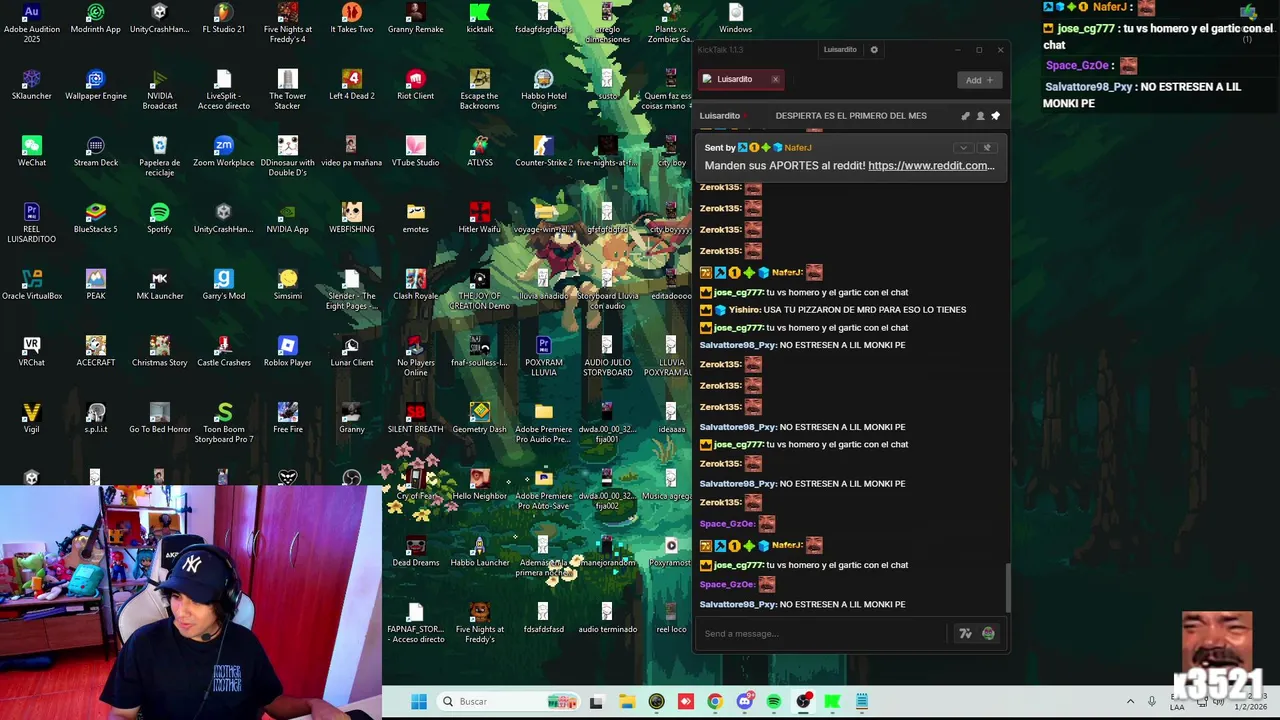Open VTube Studio desktop icon

(x=415, y=152)
